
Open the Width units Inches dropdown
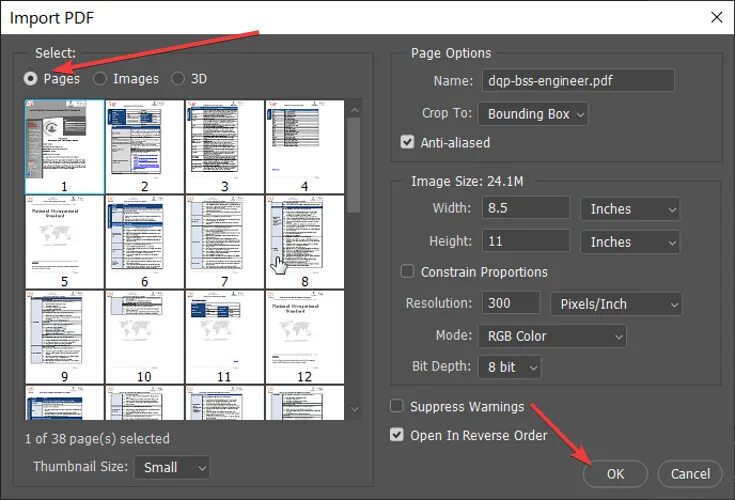coord(630,209)
